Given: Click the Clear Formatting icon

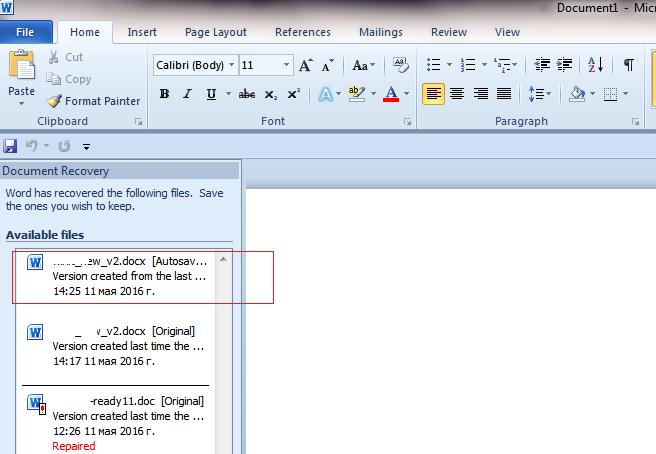Looking at the screenshot, I should 400,66.
